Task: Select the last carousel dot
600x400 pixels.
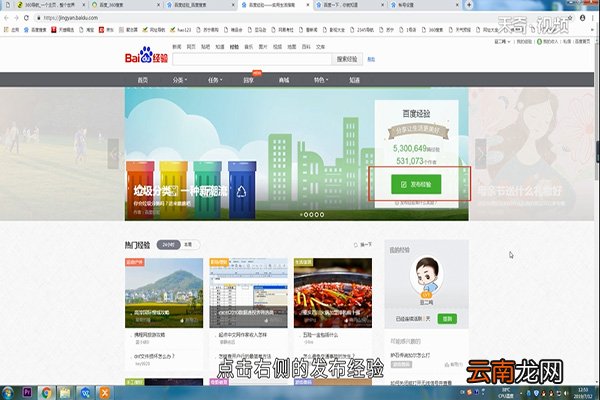Action: (322, 215)
